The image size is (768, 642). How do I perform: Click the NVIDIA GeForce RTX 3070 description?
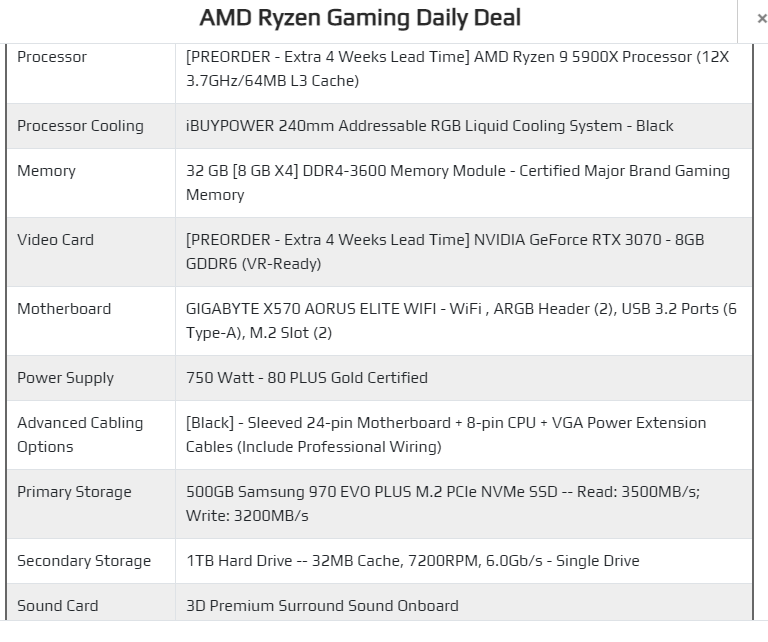click(445, 252)
